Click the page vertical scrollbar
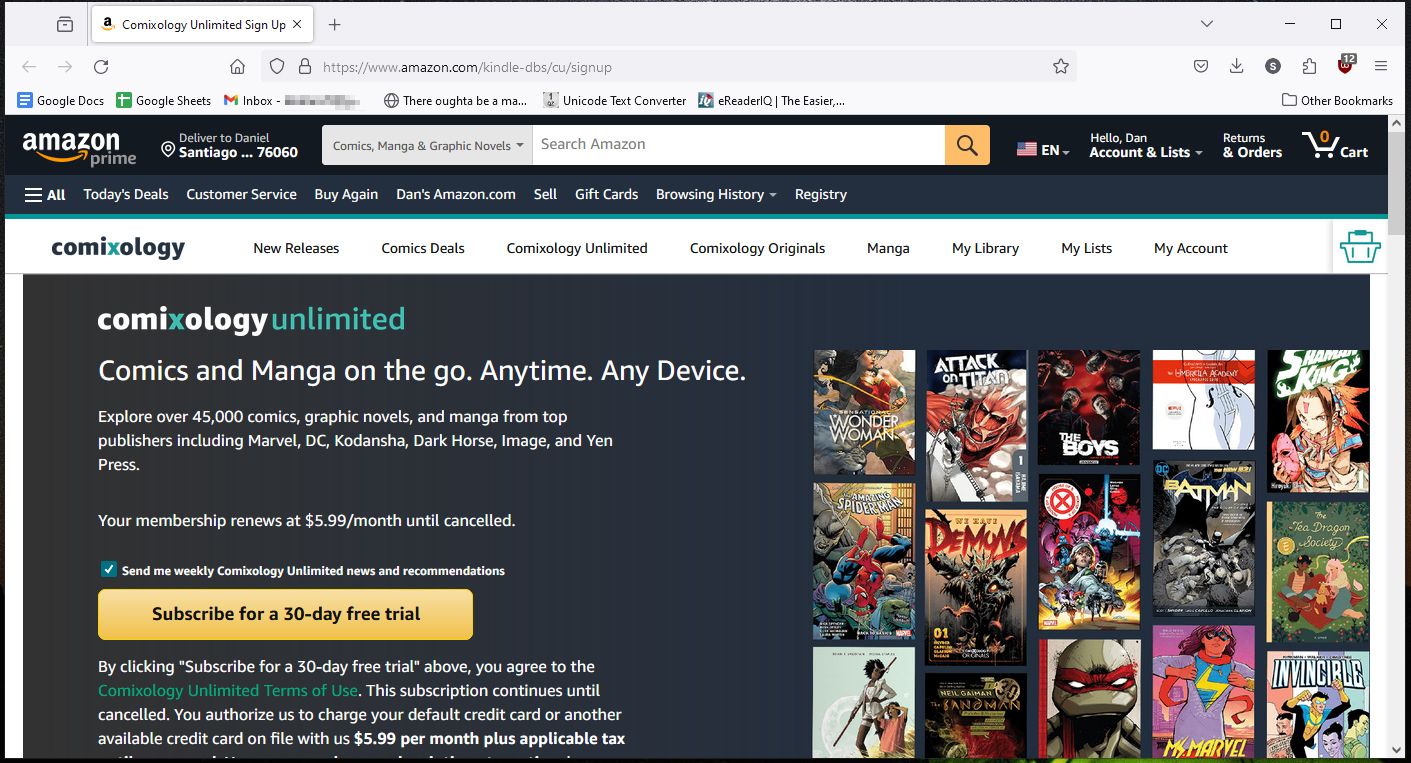The height and width of the screenshot is (763, 1411). [x=1398, y=436]
